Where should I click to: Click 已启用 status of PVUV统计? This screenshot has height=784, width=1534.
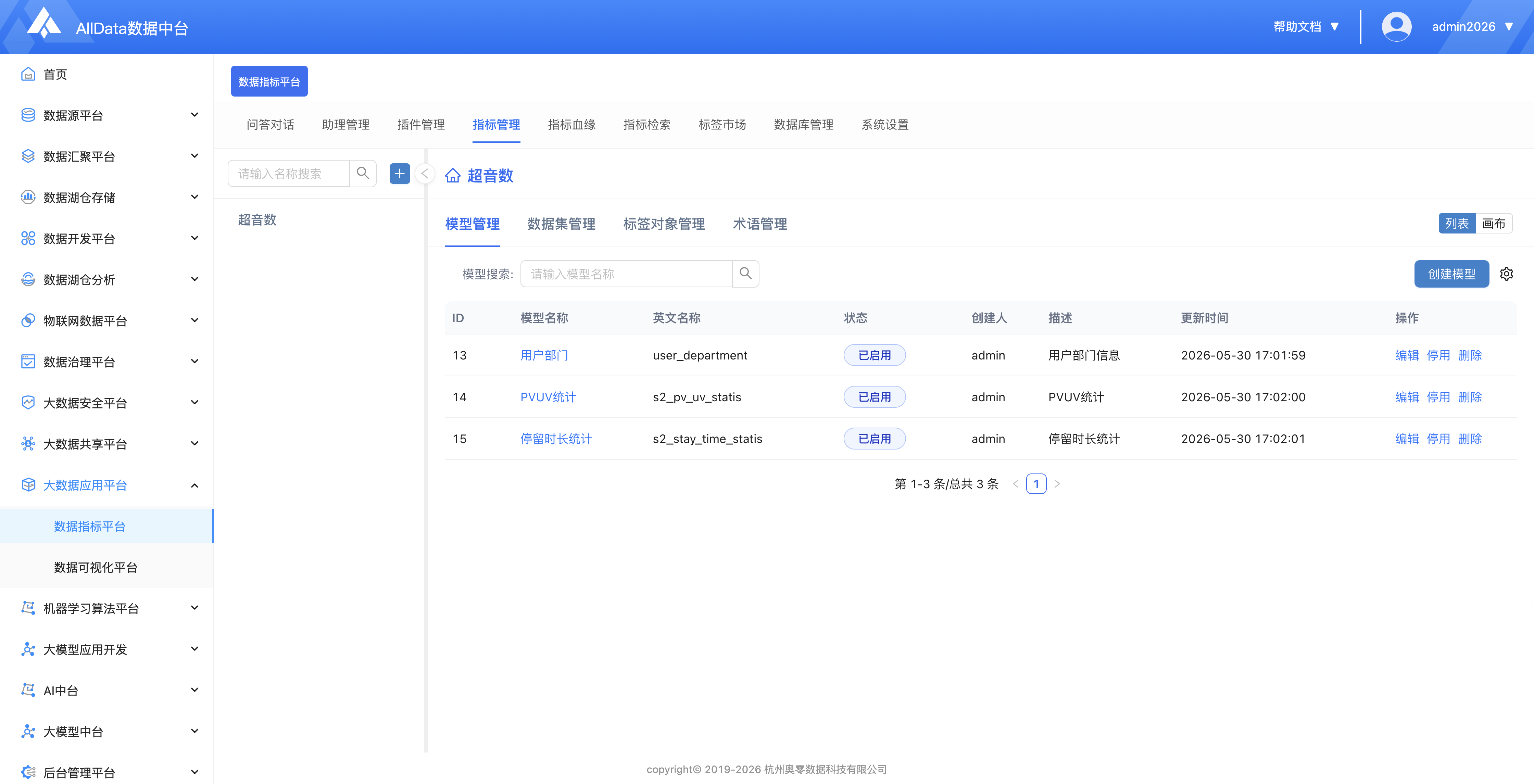(x=874, y=397)
